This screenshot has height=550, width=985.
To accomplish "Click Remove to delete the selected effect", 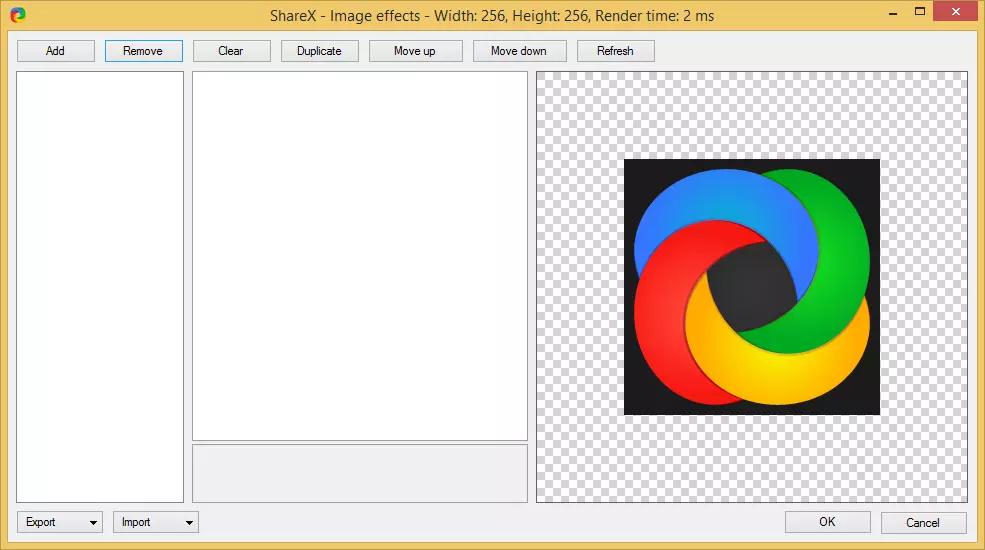I will coord(143,51).
